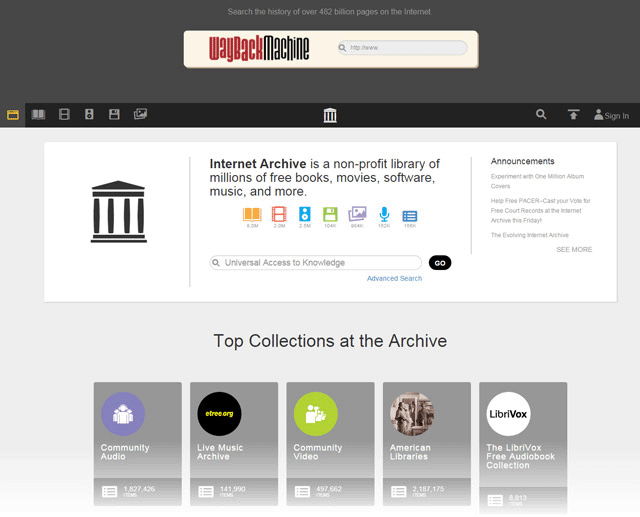Click the Texts book icon in the top navbar
This screenshot has height=517, width=640.
coord(38,115)
